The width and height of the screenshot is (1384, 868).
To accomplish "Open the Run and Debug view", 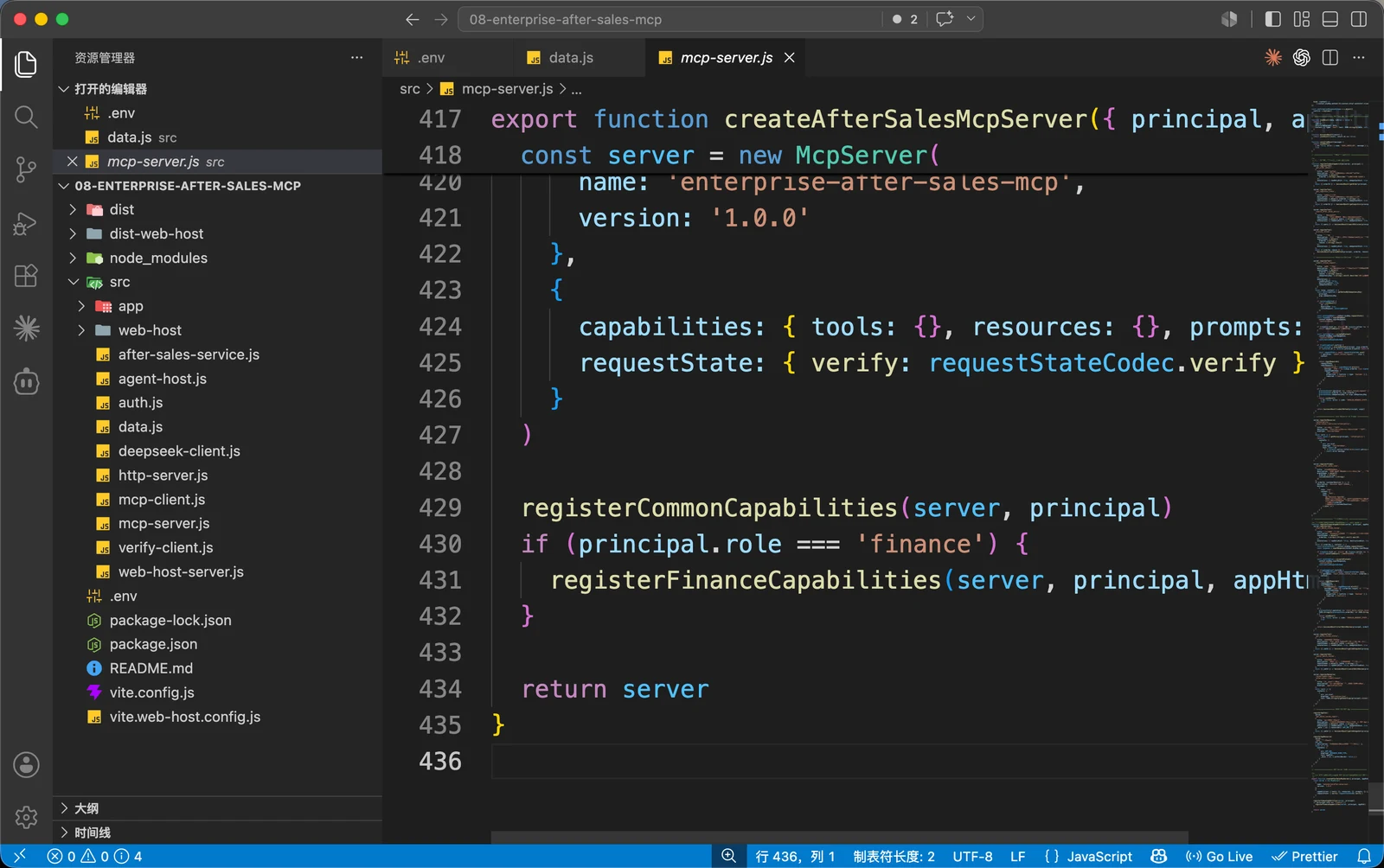I will click(26, 223).
